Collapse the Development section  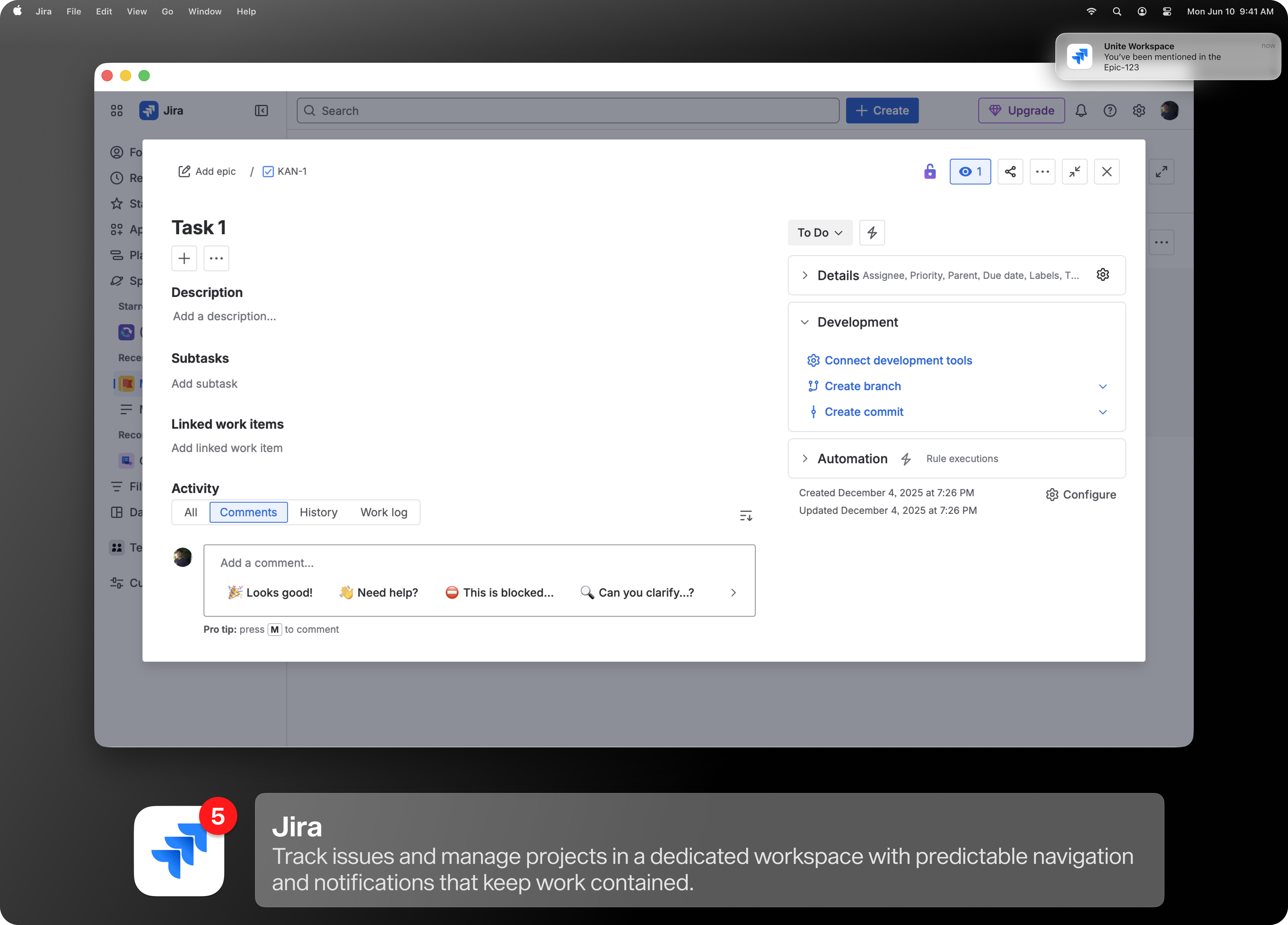(x=805, y=323)
